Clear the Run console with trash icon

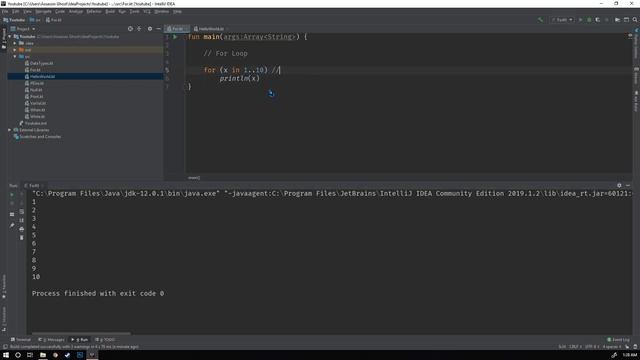[x=22, y=238]
